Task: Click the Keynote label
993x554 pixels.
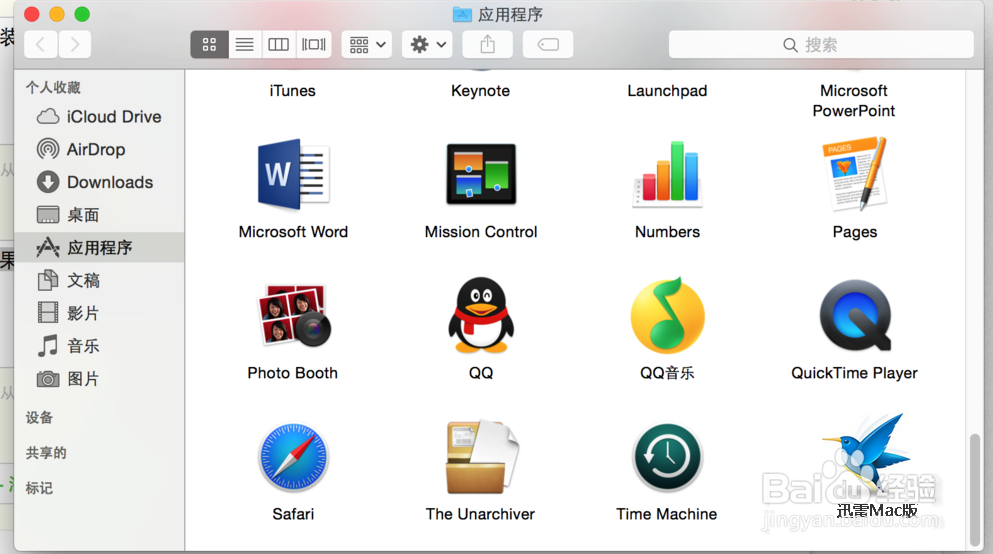Action: pyautogui.click(x=481, y=91)
